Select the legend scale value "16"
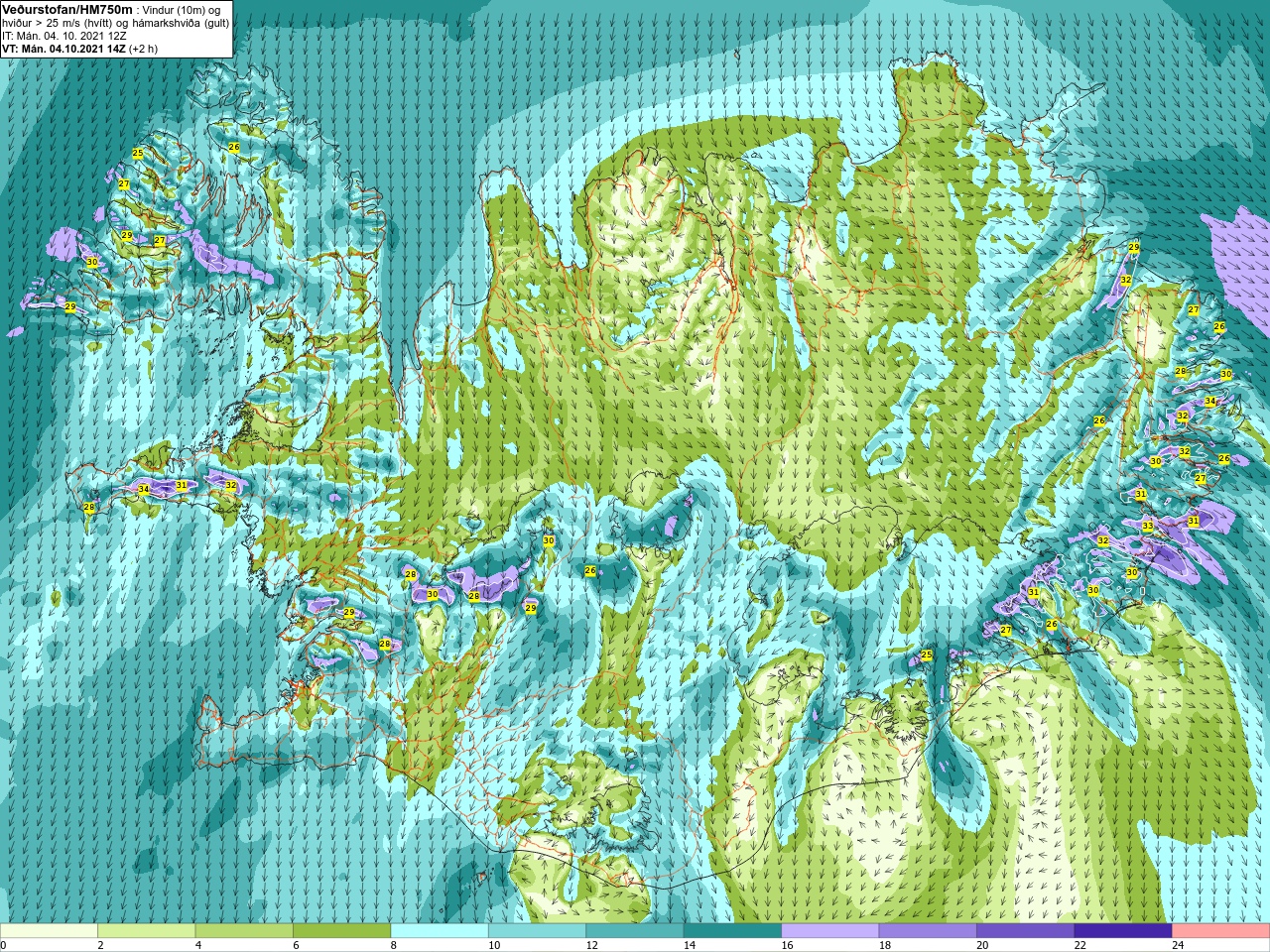Screen dimensions: 1270x952 point(788,945)
